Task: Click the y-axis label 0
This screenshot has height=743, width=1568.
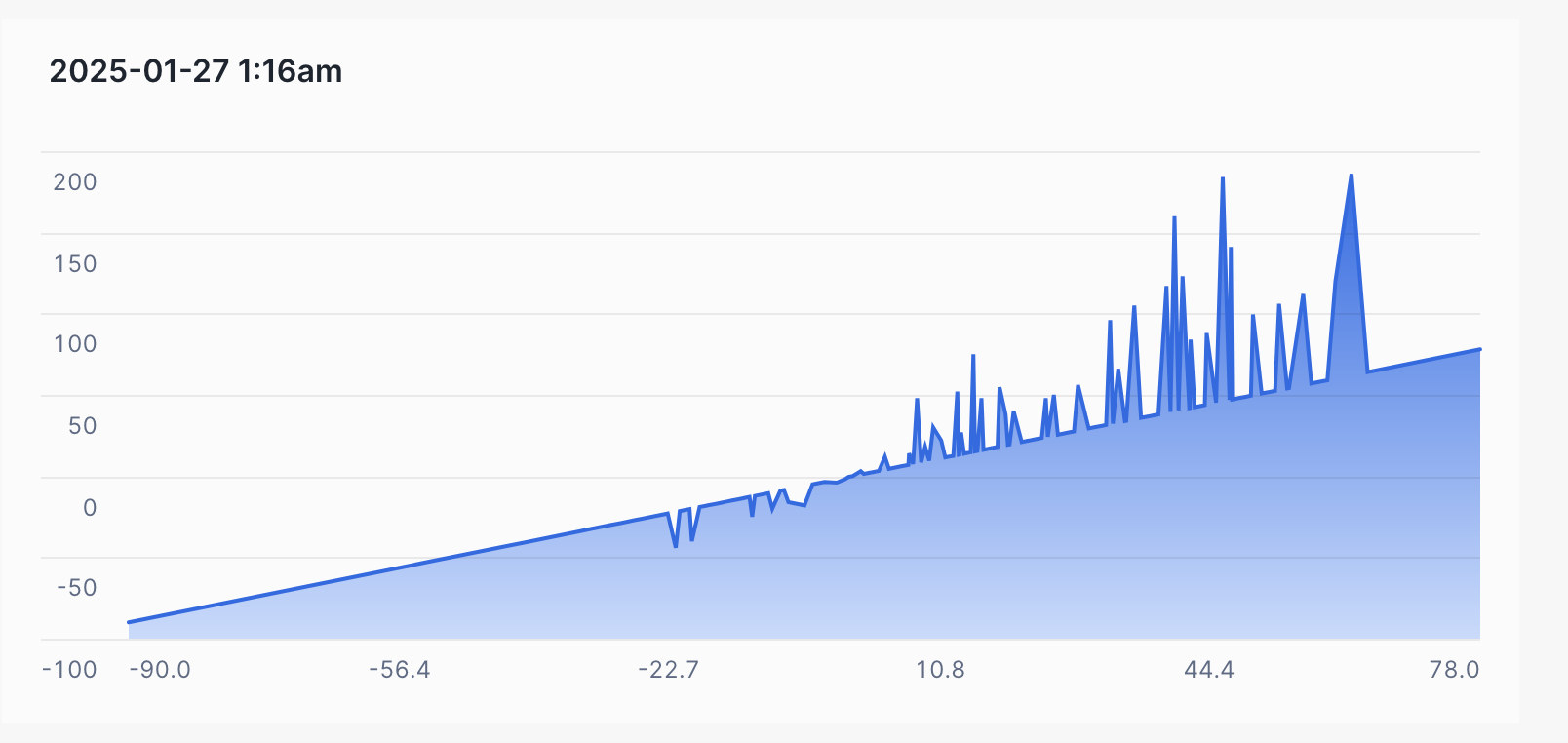Action: pyautogui.click(x=90, y=508)
